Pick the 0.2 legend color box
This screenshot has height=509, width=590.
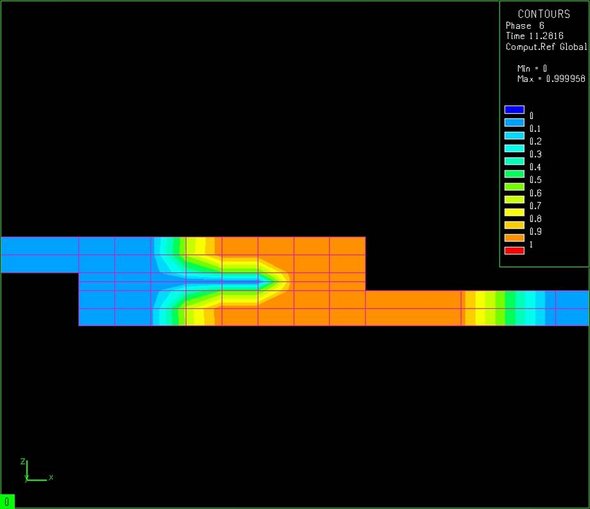point(514,135)
